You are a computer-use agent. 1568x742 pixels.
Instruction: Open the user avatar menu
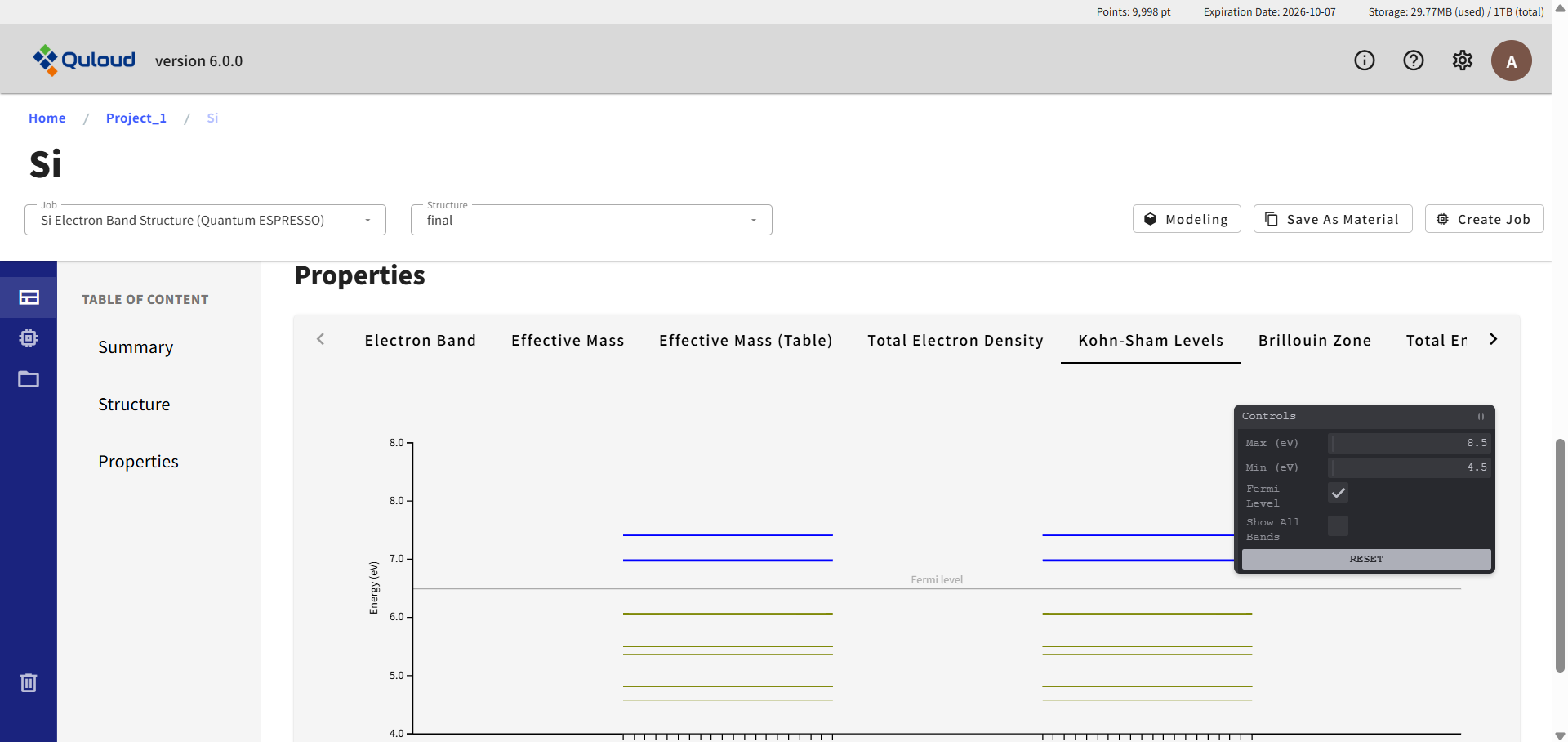pyautogui.click(x=1511, y=60)
